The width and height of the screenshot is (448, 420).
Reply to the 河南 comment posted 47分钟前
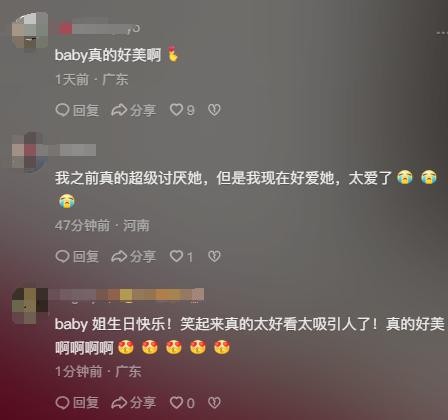pos(77,256)
